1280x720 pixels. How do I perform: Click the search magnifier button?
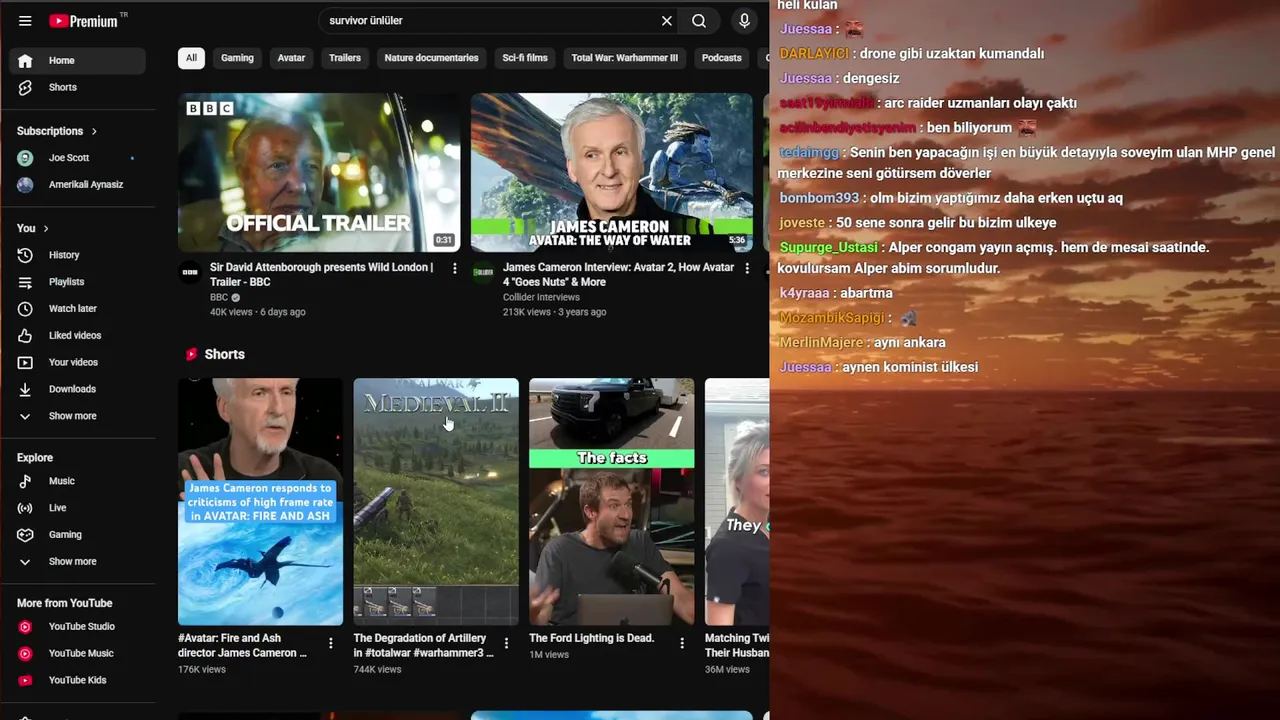point(699,21)
